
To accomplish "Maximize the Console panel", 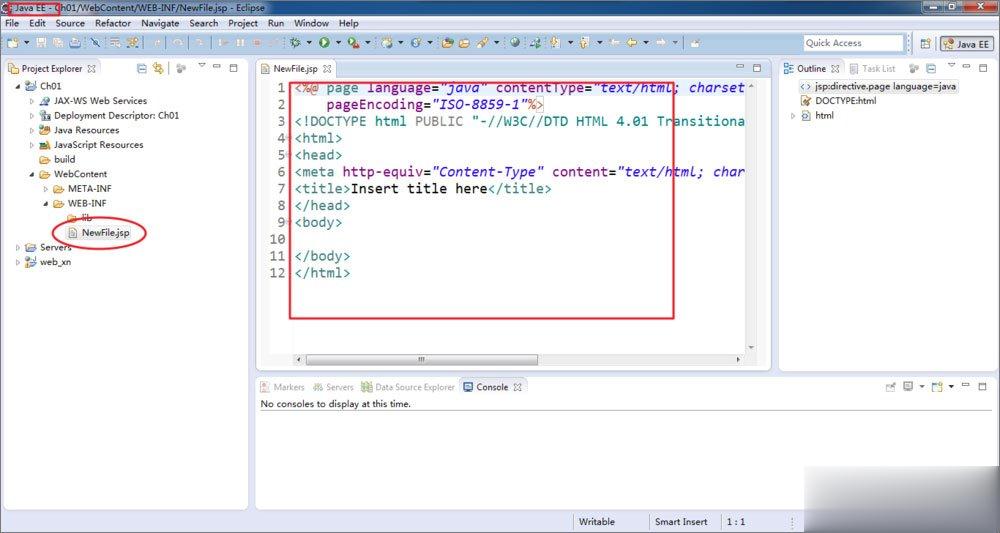I will [x=983, y=386].
